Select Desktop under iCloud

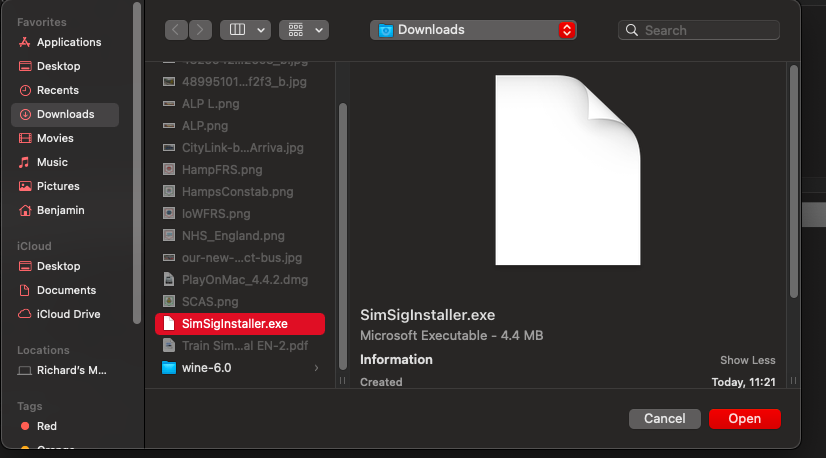click(65, 266)
